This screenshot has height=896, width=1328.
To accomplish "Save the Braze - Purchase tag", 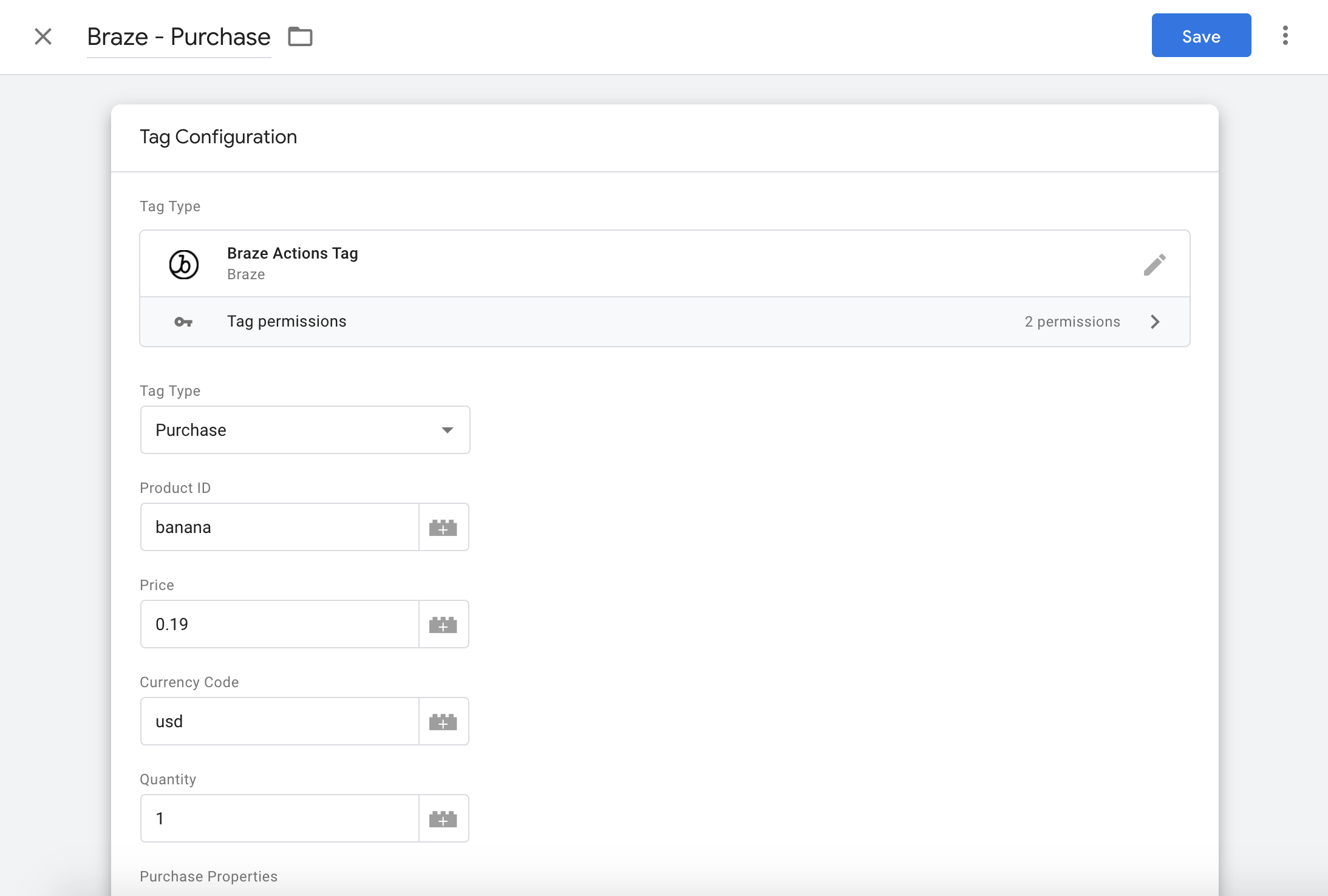I will (x=1201, y=36).
